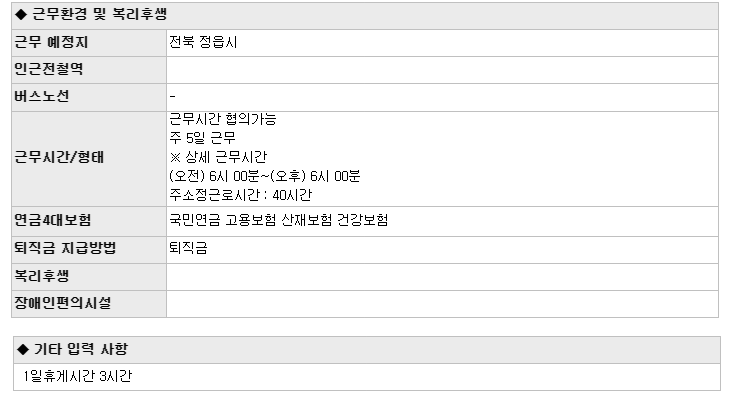Select the 연금4대보험 label cell

[x=89, y=221]
